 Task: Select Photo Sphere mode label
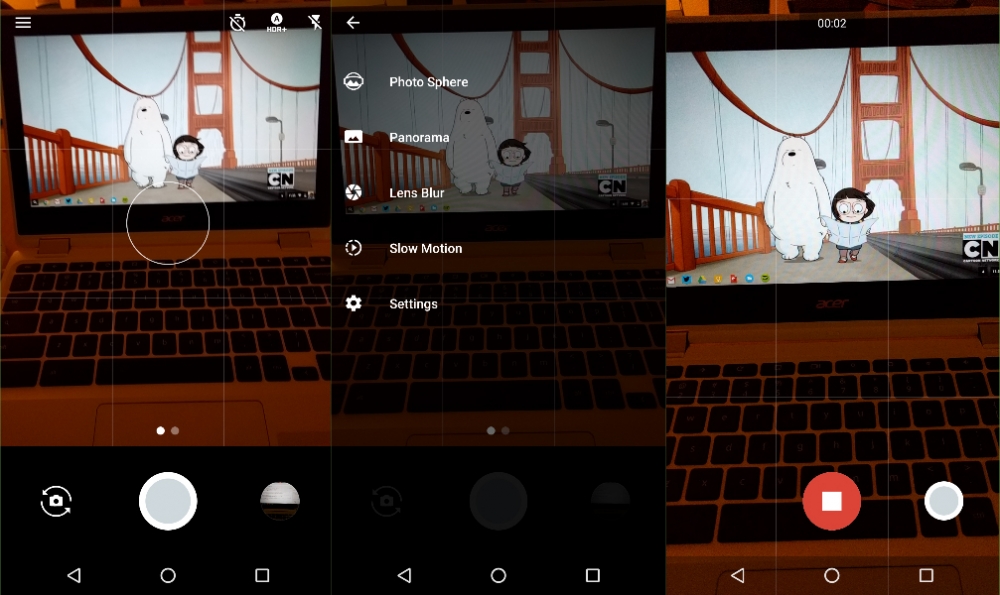pyautogui.click(x=429, y=82)
